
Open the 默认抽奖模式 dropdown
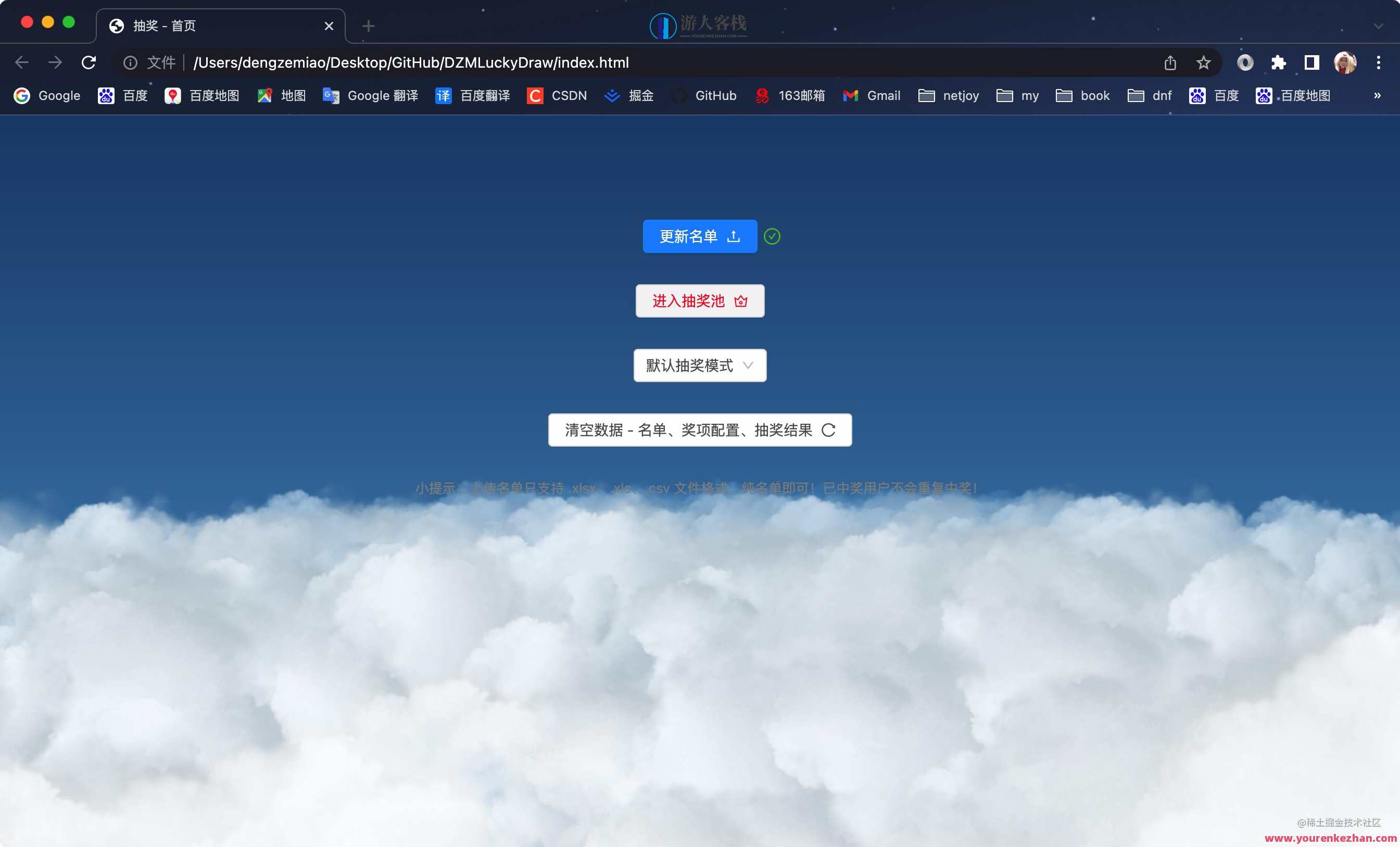pyautogui.click(x=699, y=365)
